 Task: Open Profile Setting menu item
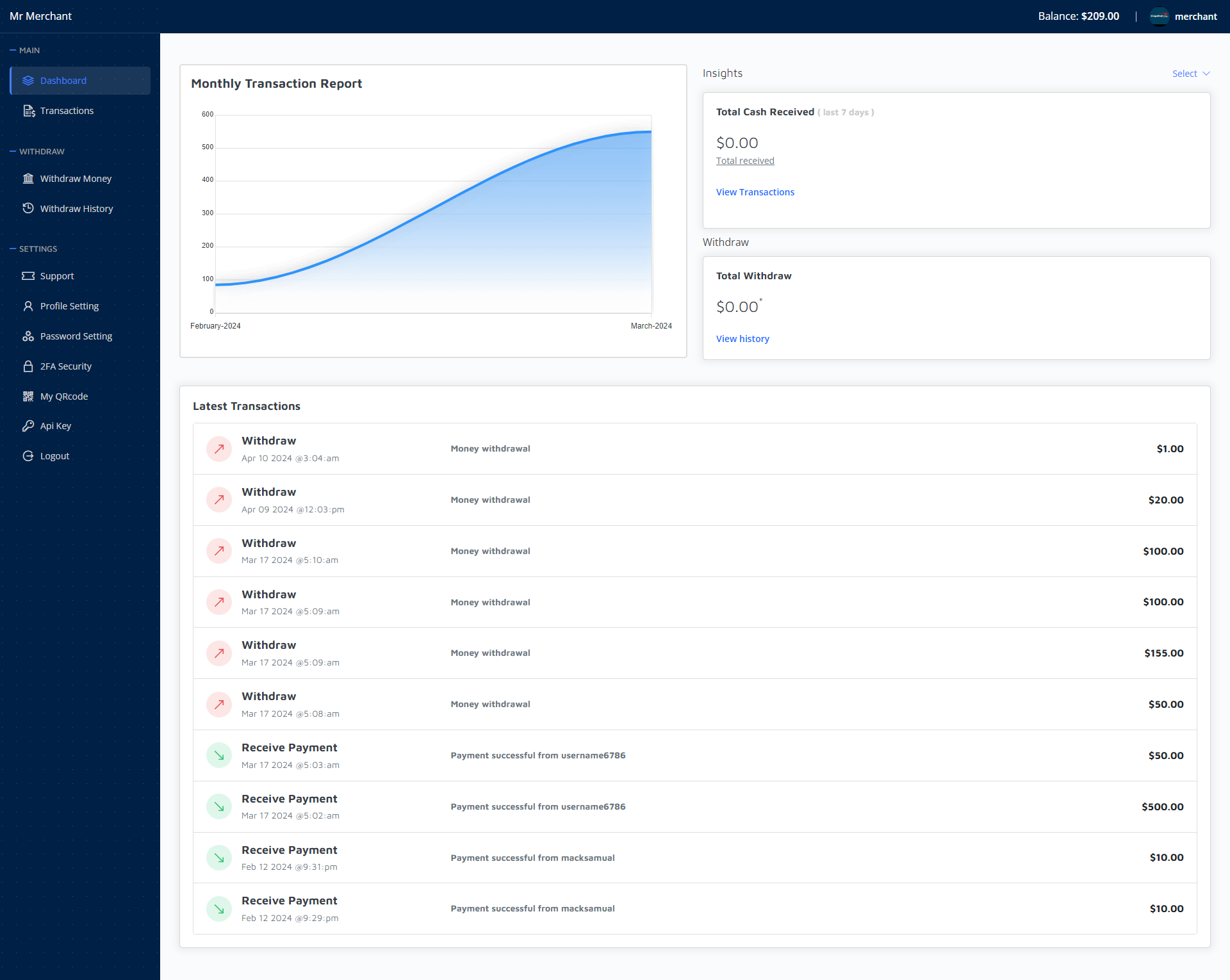(69, 306)
